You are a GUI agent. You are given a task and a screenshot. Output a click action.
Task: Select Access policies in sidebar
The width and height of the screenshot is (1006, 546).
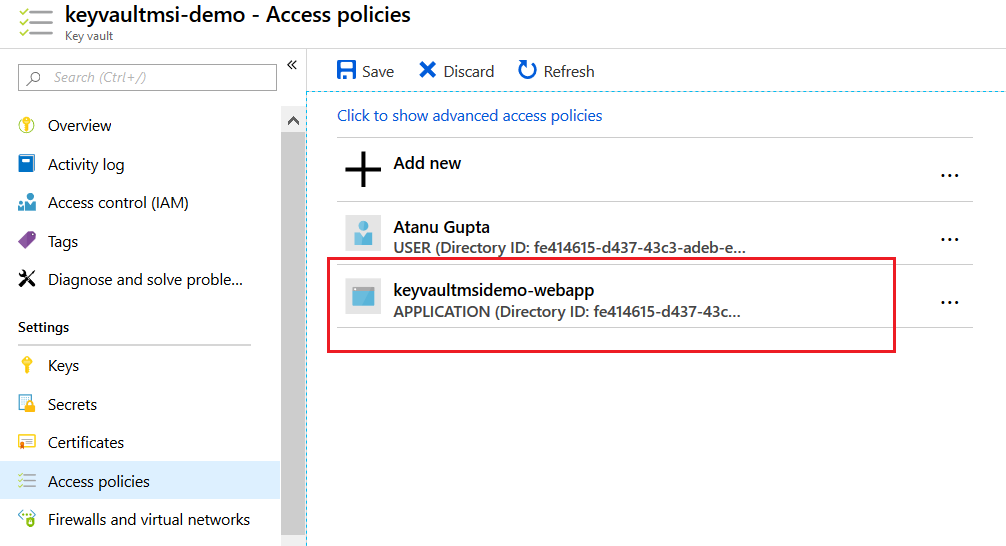pos(140,481)
